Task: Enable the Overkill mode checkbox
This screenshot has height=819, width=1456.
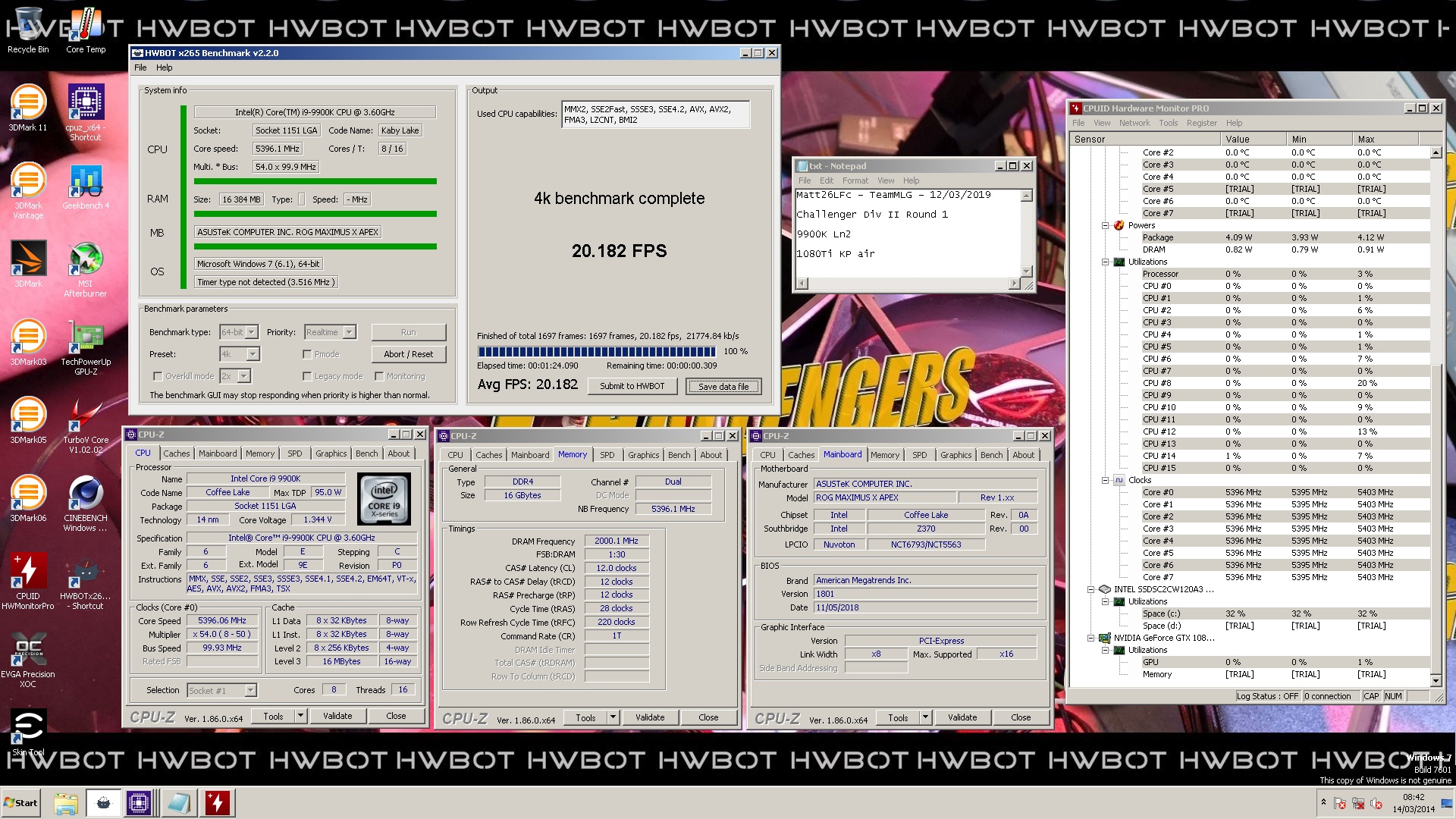Action: pyautogui.click(x=158, y=376)
